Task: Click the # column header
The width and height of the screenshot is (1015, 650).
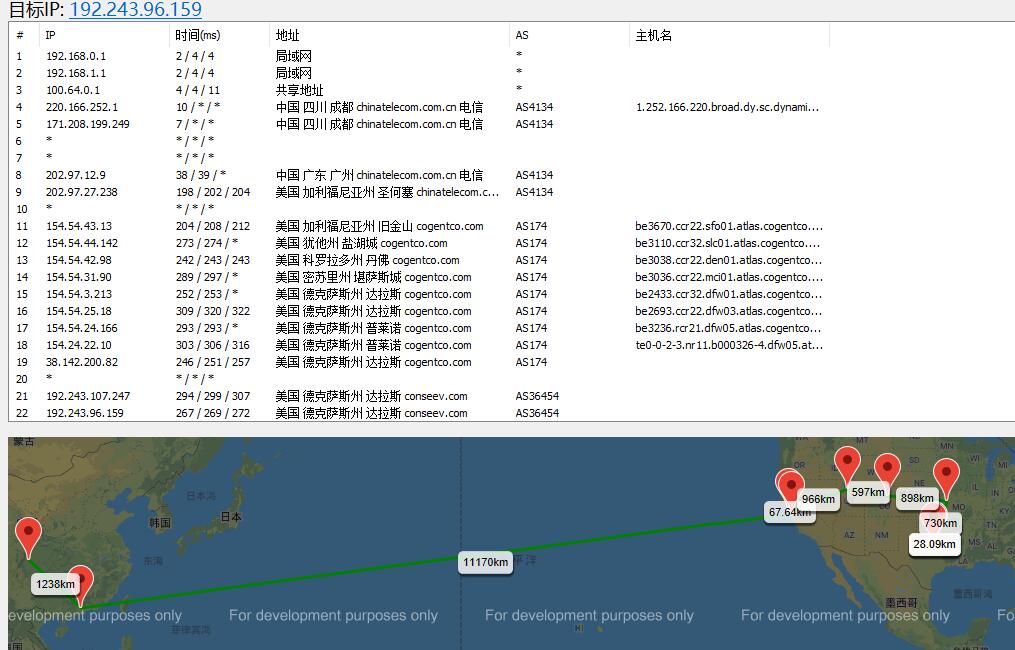Action: [24, 36]
